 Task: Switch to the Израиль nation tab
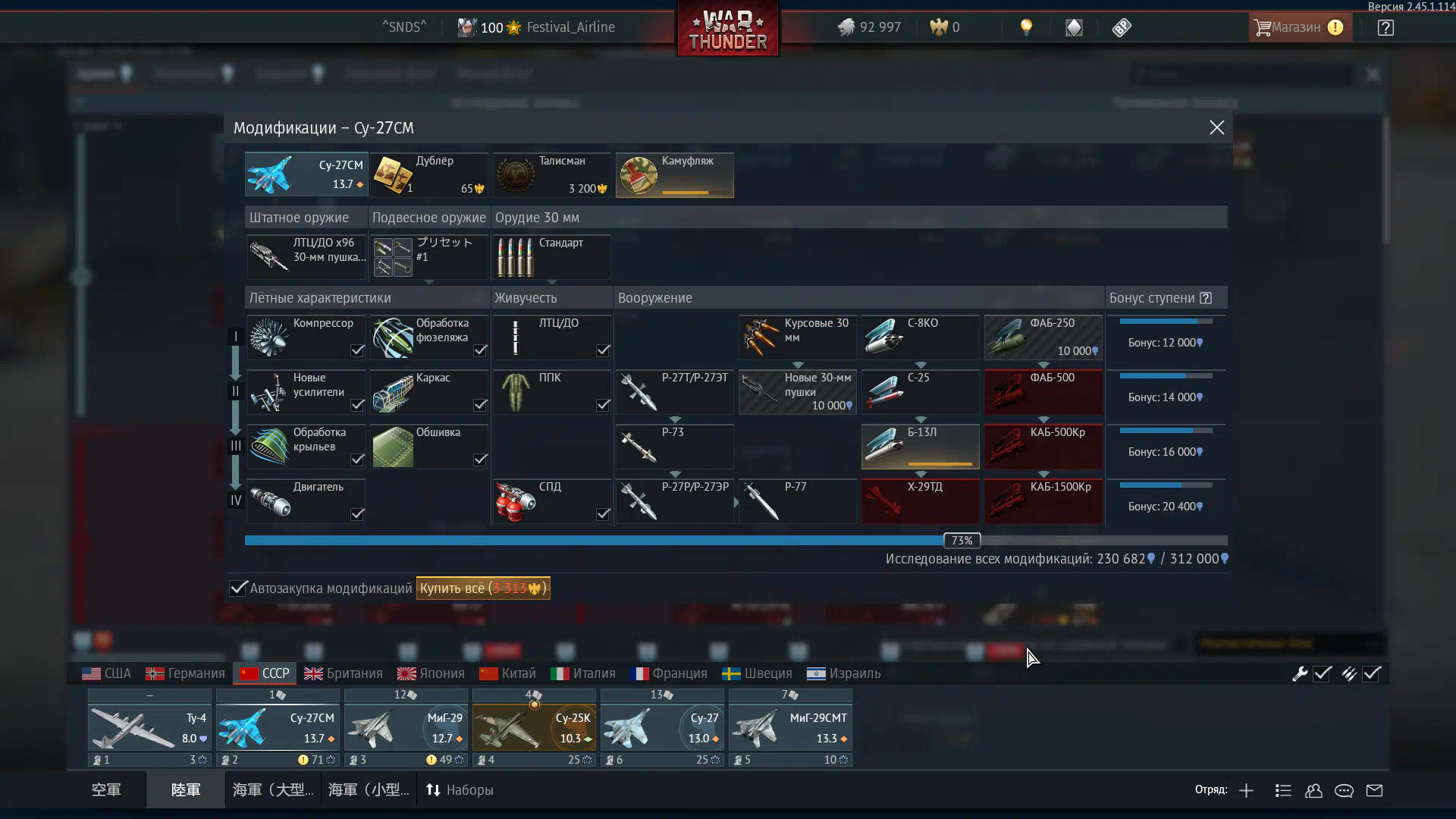[x=843, y=673]
